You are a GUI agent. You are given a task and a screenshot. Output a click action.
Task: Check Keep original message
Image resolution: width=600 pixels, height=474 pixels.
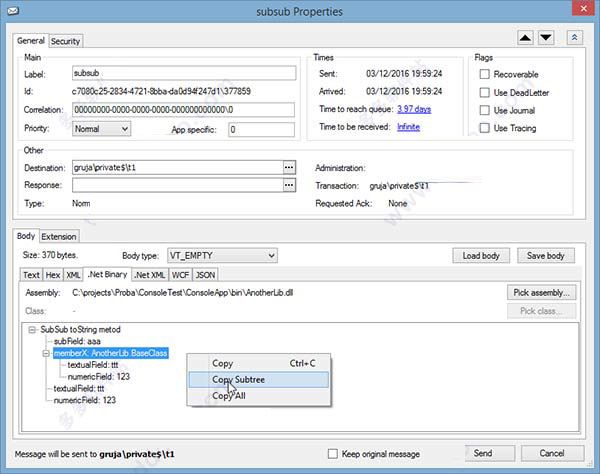333,454
